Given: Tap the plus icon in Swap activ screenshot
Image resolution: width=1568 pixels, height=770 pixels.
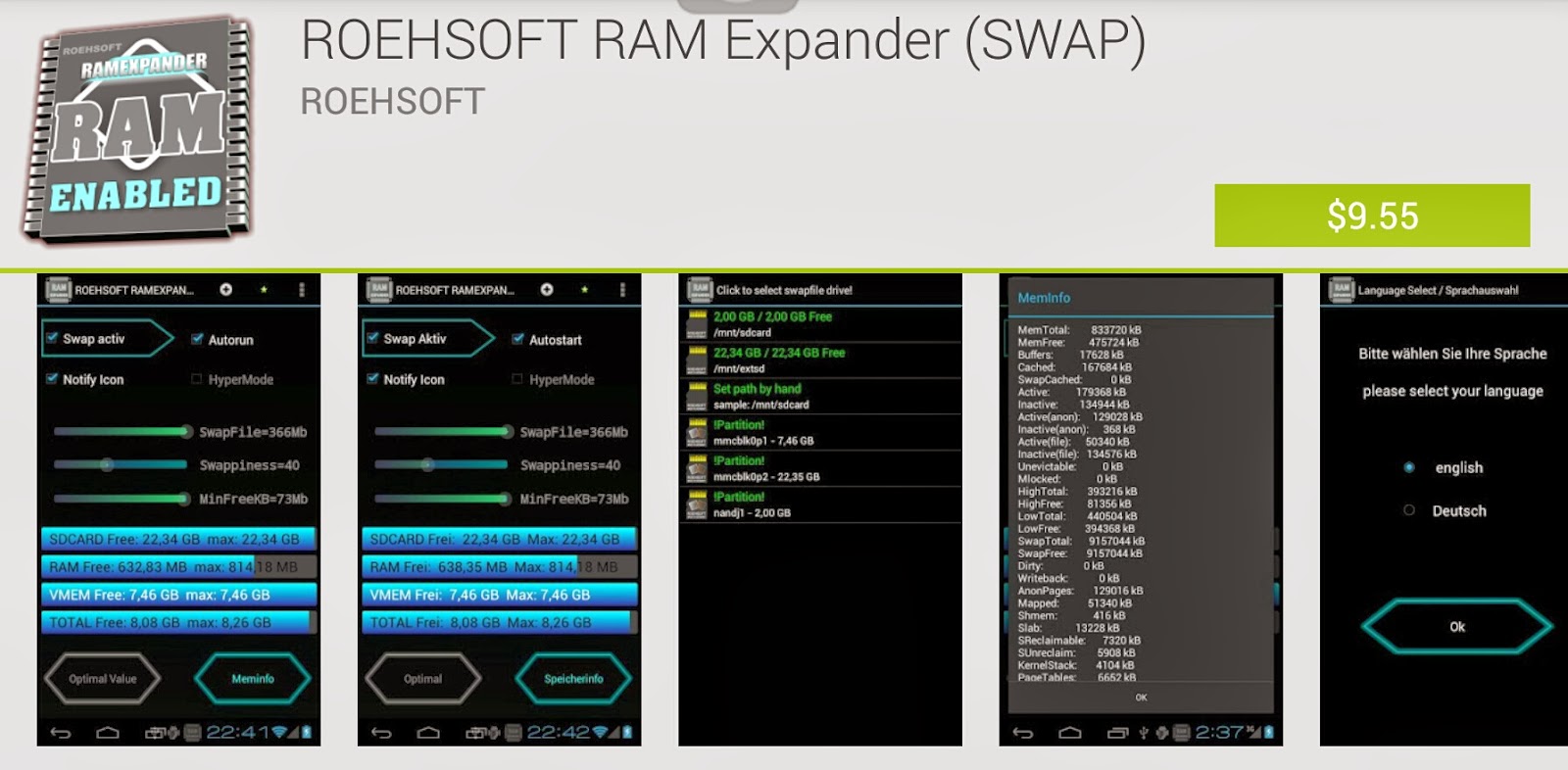Looking at the screenshot, I should click(225, 289).
